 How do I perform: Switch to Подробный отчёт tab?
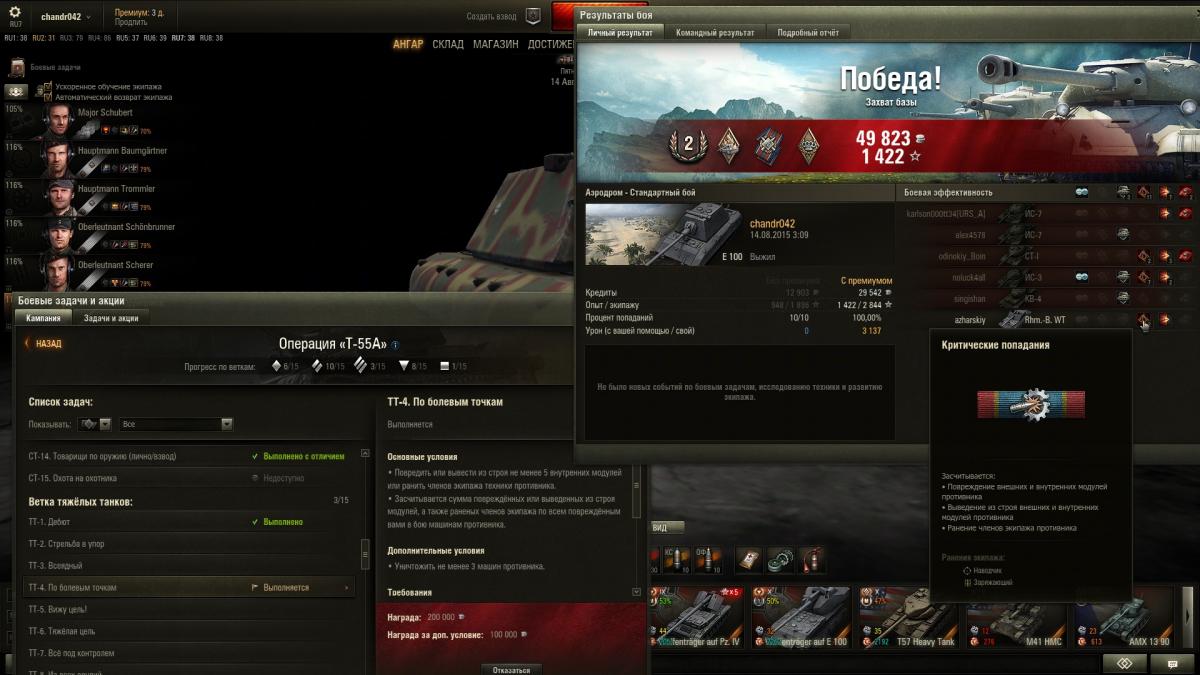click(x=808, y=32)
